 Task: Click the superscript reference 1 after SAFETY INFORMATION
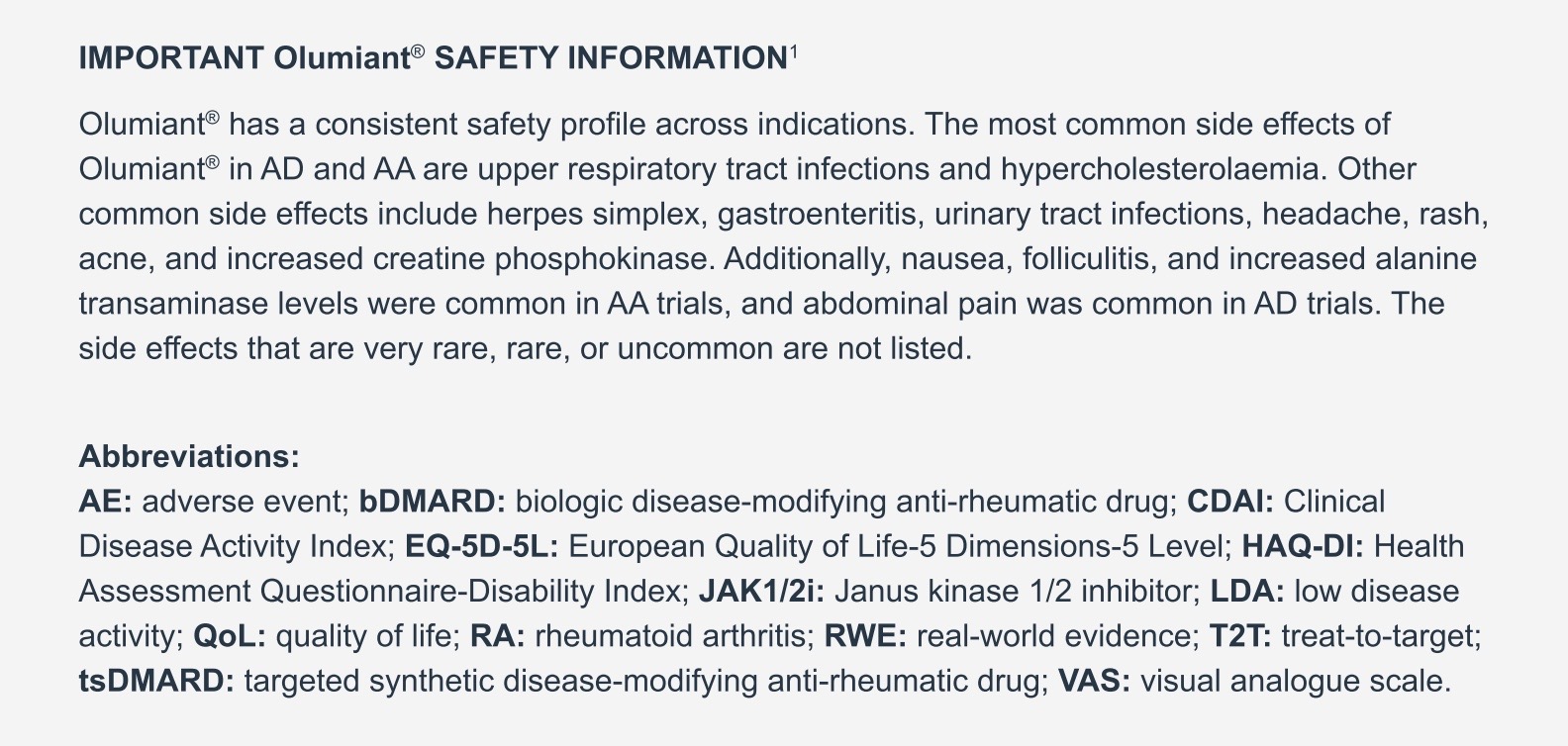coord(793,51)
